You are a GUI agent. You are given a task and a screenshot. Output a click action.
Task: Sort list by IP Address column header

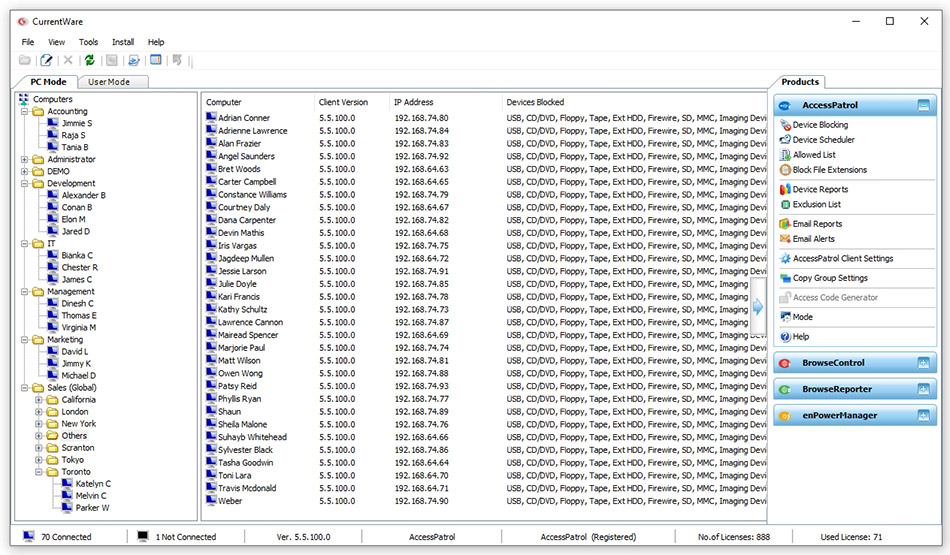click(x=413, y=102)
